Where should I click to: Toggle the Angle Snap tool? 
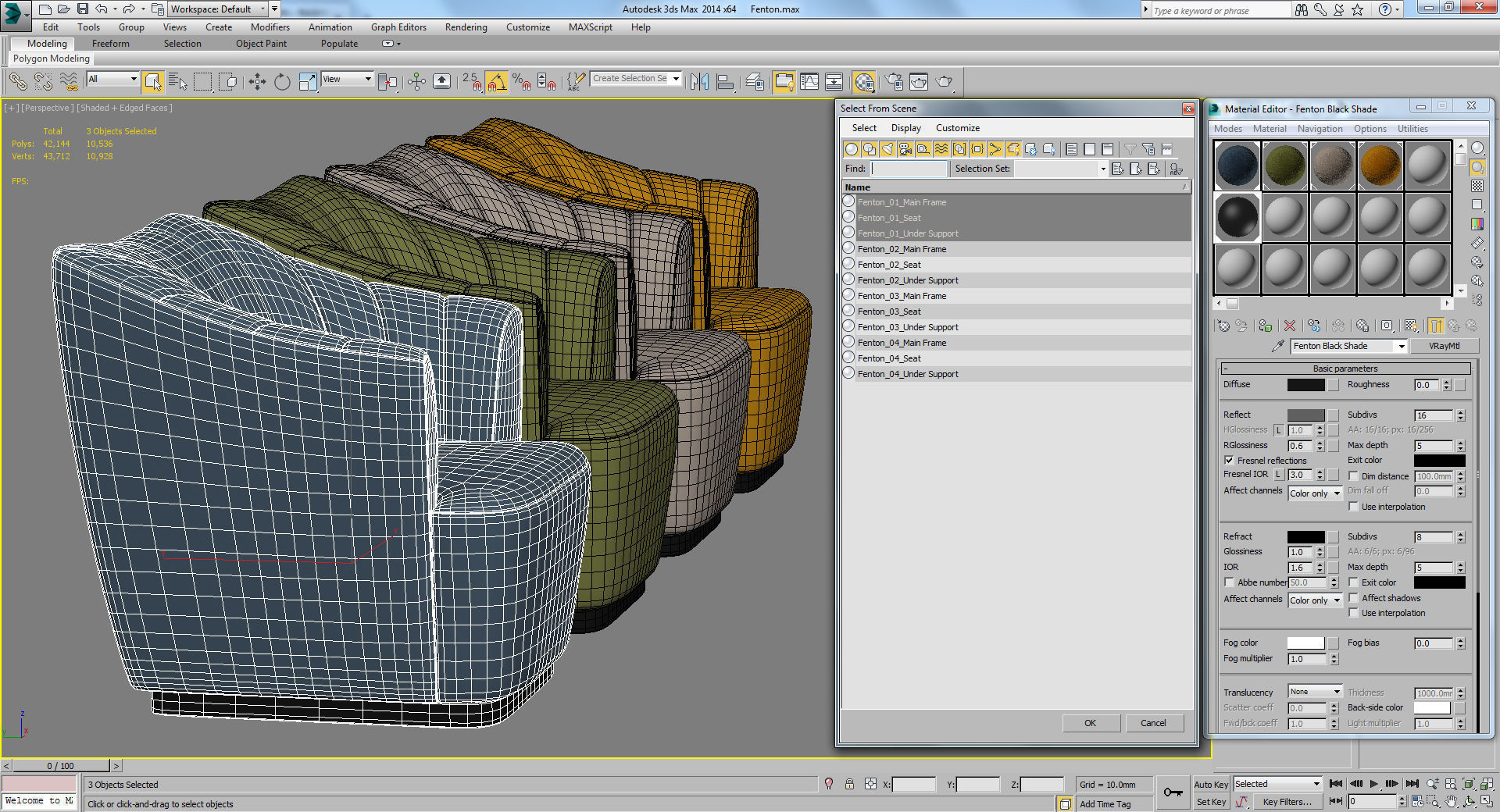(496, 81)
